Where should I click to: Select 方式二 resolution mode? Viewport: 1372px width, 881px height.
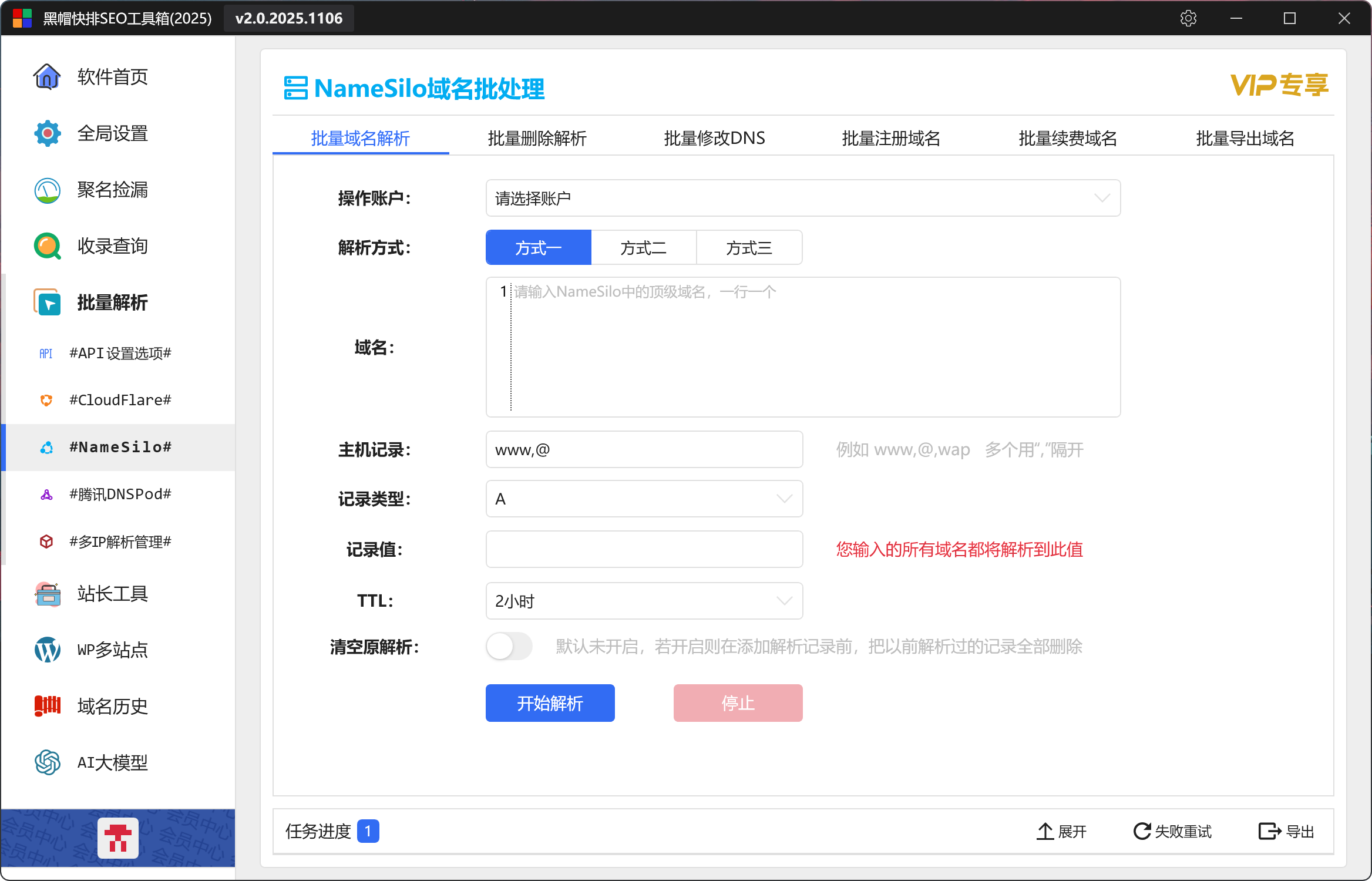coord(643,248)
